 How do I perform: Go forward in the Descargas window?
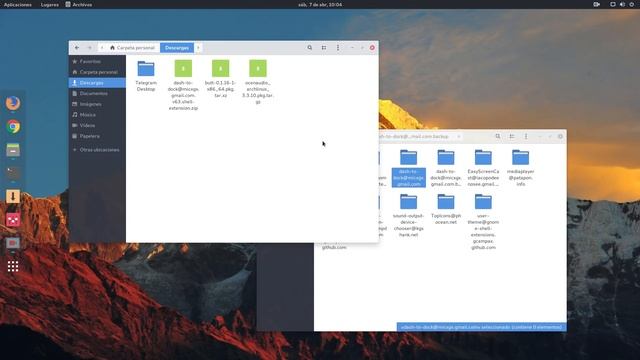pyautogui.click(x=89, y=48)
